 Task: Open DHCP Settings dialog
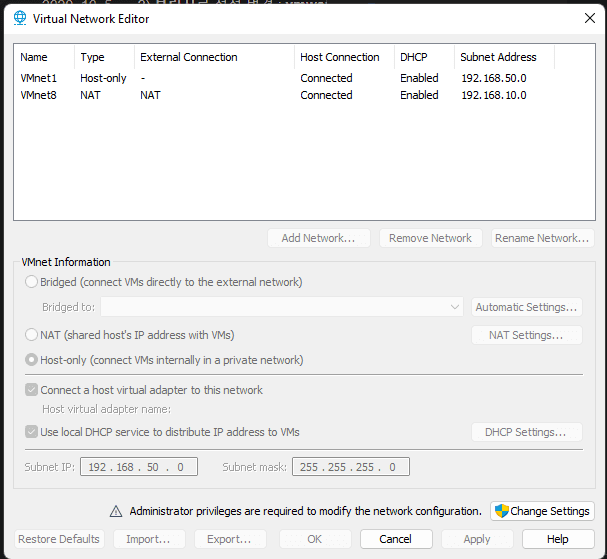point(526,432)
